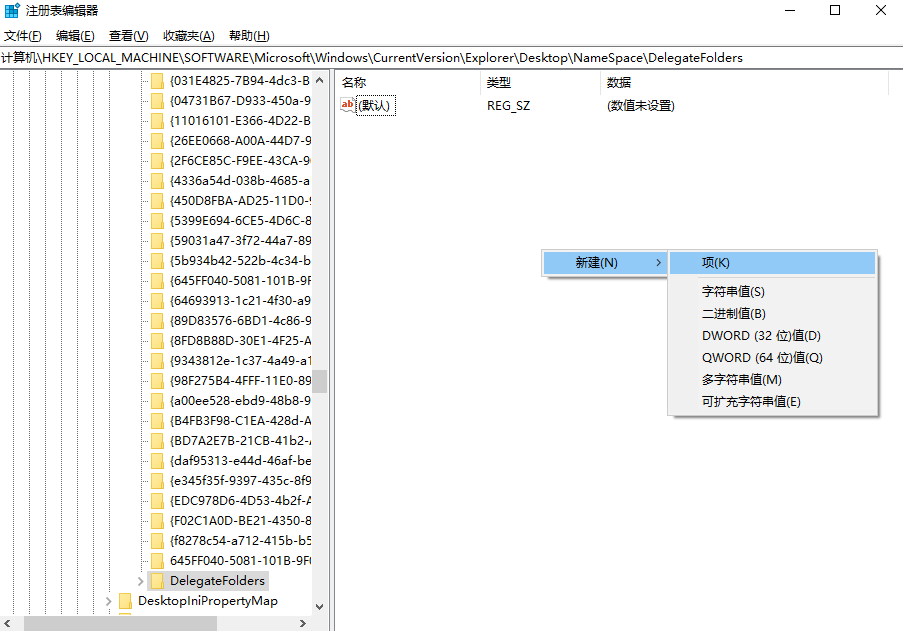The height and width of the screenshot is (631, 903).
Task: Click the REG_SZ type cell
Action: tap(509, 105)
